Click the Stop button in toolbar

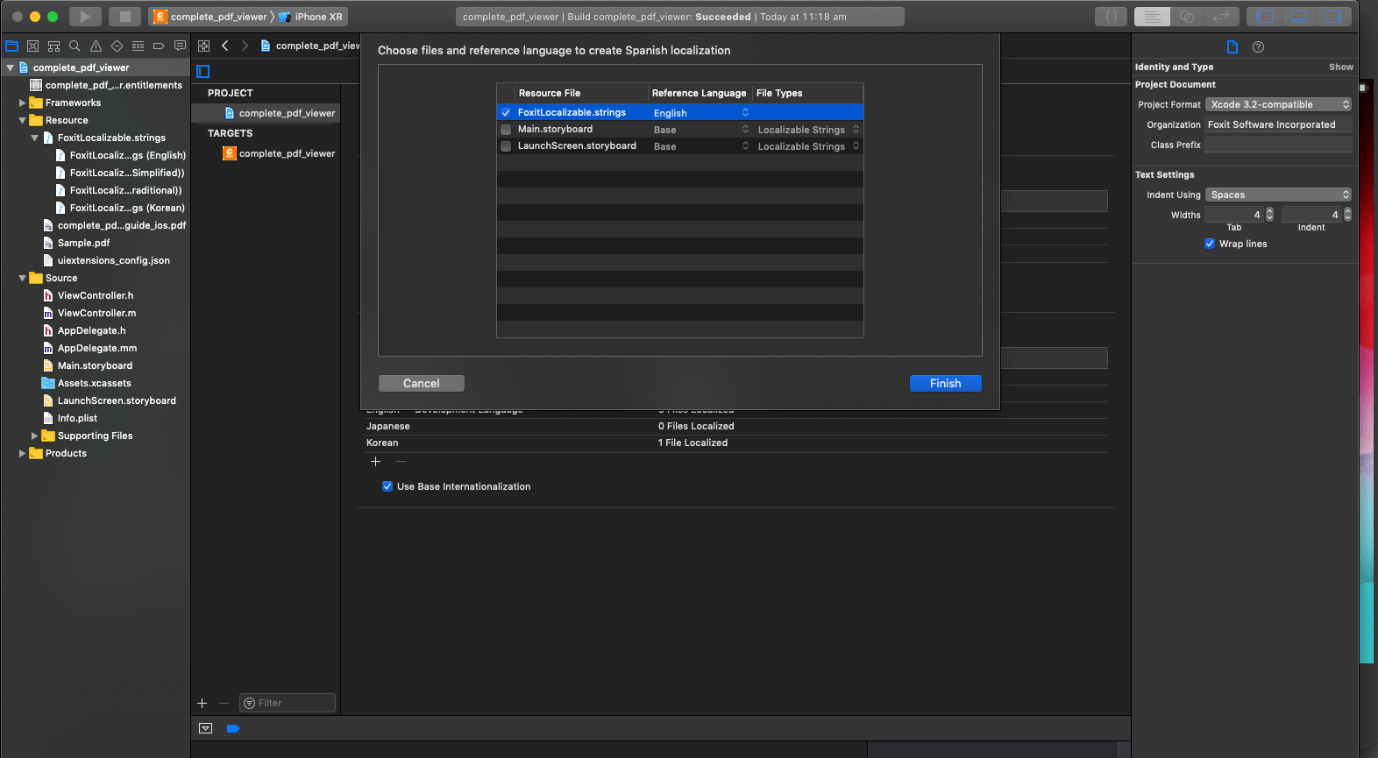[125, 17]
